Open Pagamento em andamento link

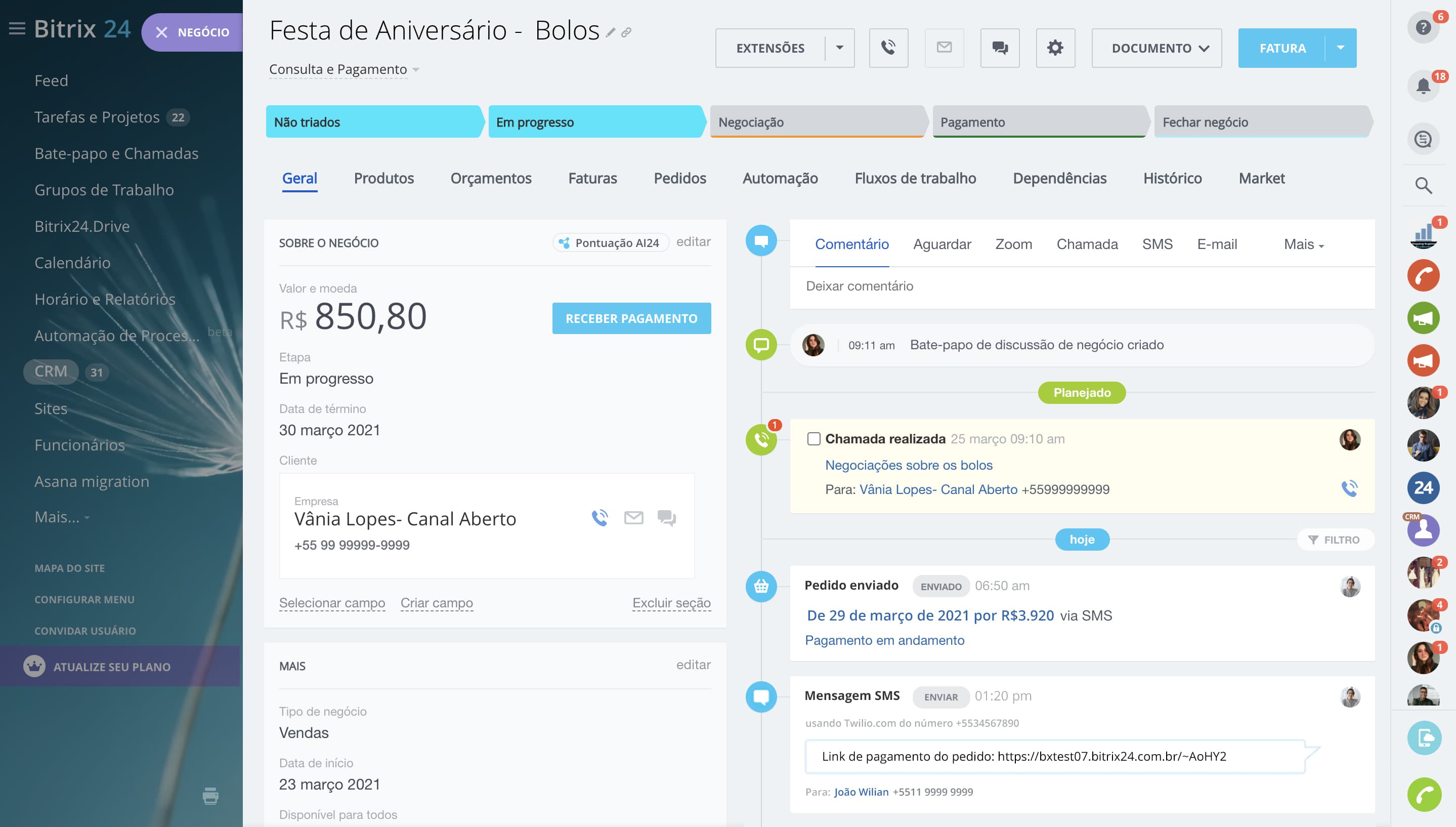884,640
